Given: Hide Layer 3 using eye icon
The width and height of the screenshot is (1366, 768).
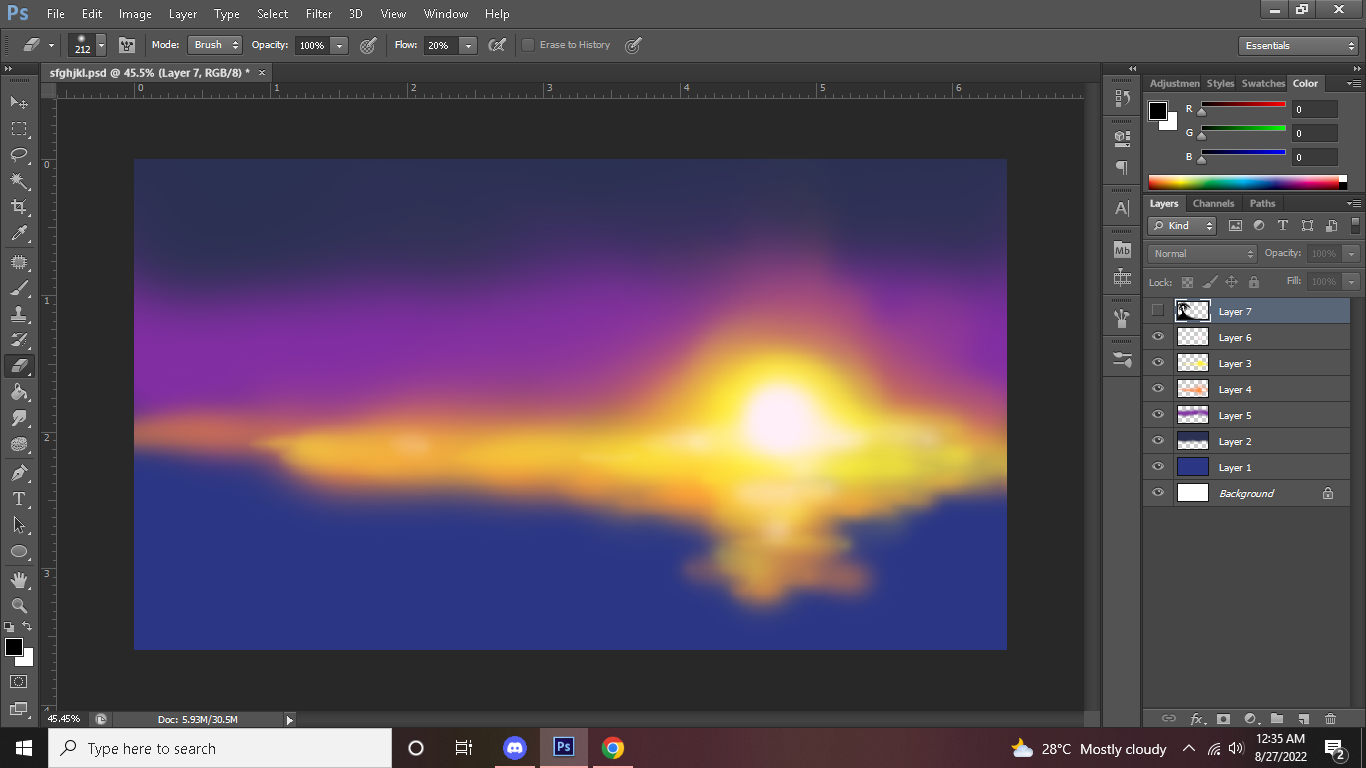Looking at the screenshot, I should [1158, 363].
